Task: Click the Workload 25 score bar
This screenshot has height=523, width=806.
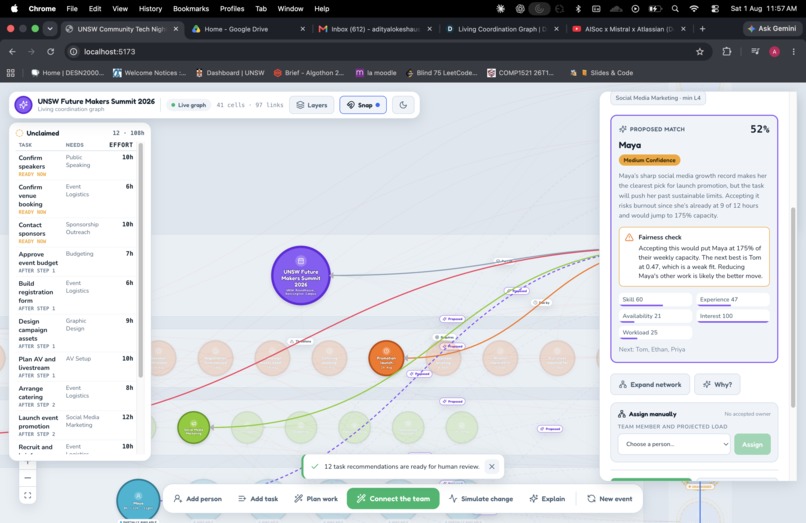Action: [x=655, y=333]
